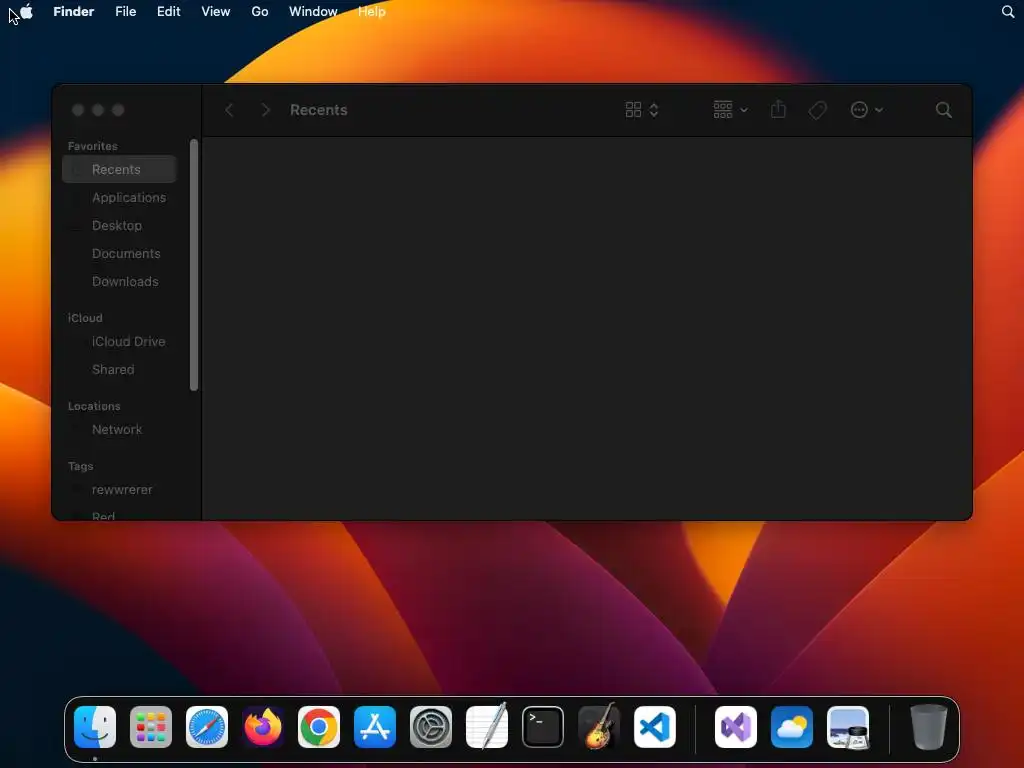Select Shared in the sidebar
The image size is (1024, 768).
[120, 370]
